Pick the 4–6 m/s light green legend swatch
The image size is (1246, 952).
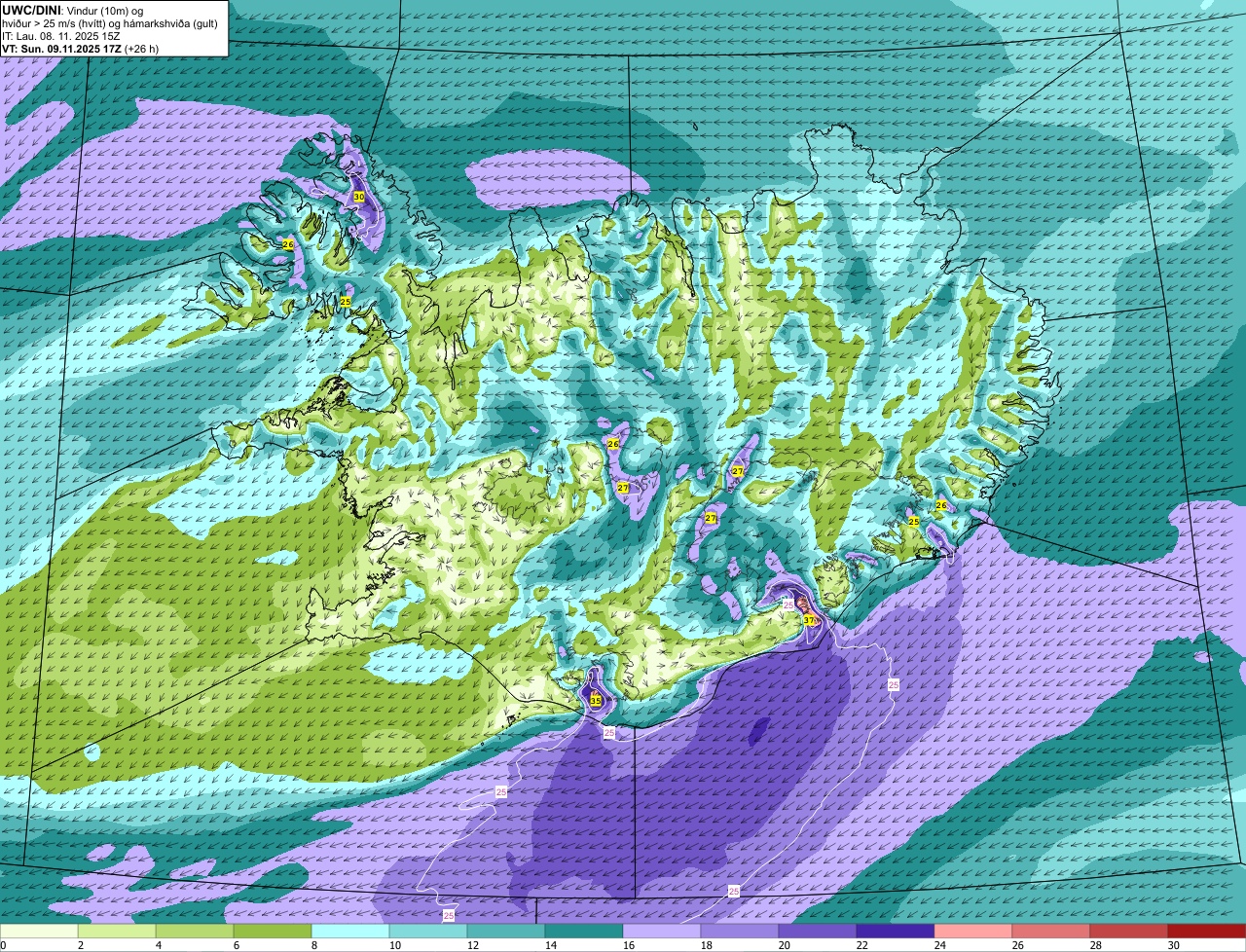tap(196, 931)
